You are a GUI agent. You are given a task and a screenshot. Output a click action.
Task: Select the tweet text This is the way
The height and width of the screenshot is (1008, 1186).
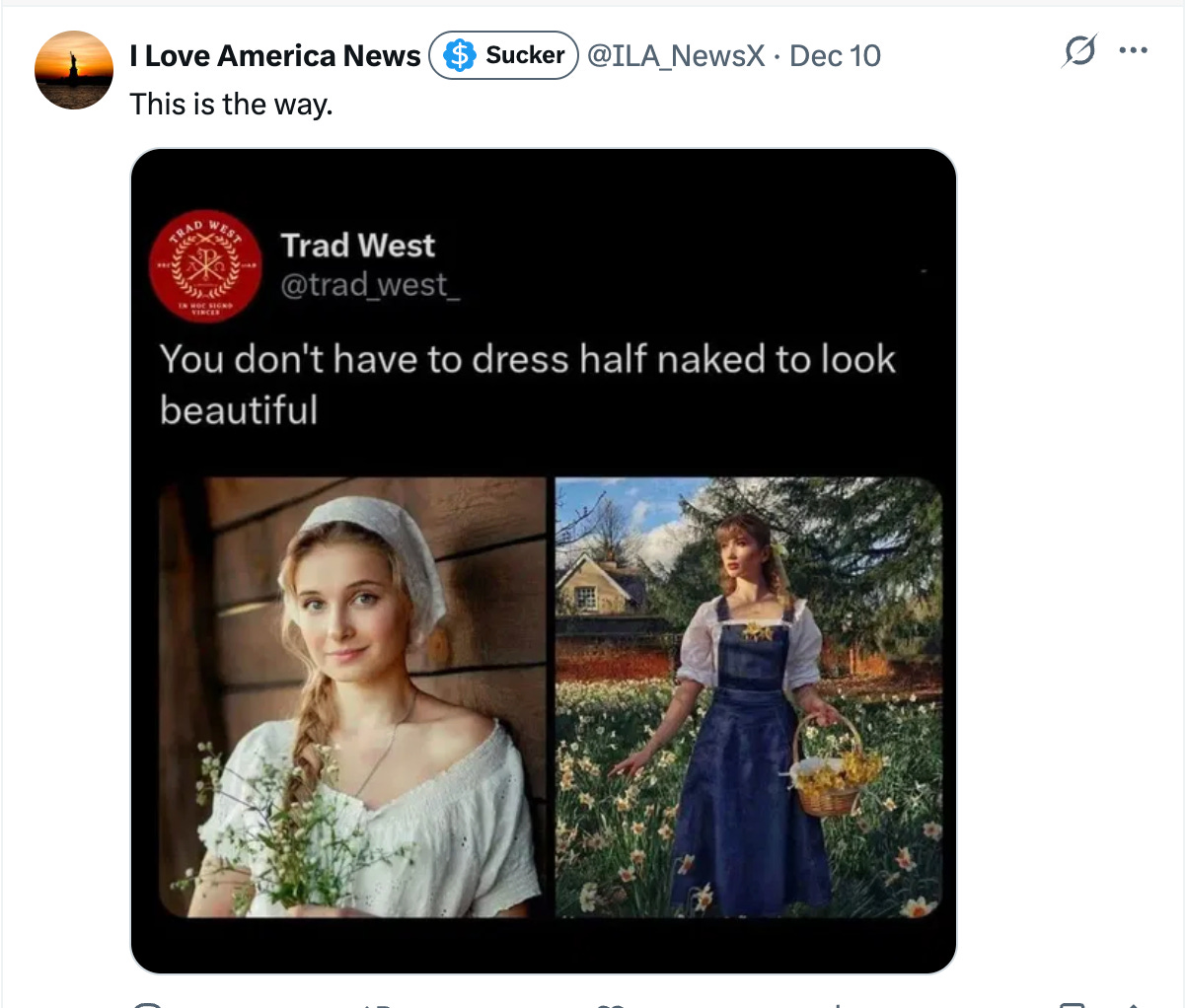coord(232,103)
